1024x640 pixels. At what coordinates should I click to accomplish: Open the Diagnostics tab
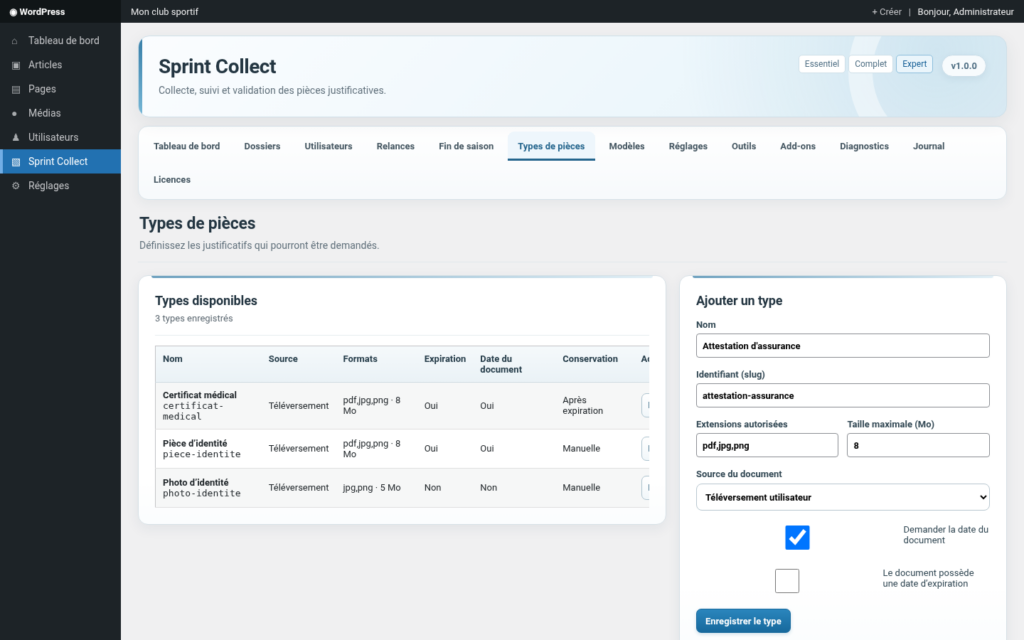click(864, 146)
